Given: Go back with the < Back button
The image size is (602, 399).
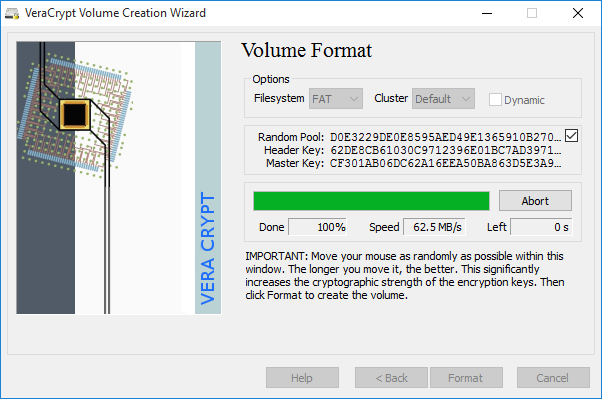Looking at the screenshot, I should coord(391,378).
